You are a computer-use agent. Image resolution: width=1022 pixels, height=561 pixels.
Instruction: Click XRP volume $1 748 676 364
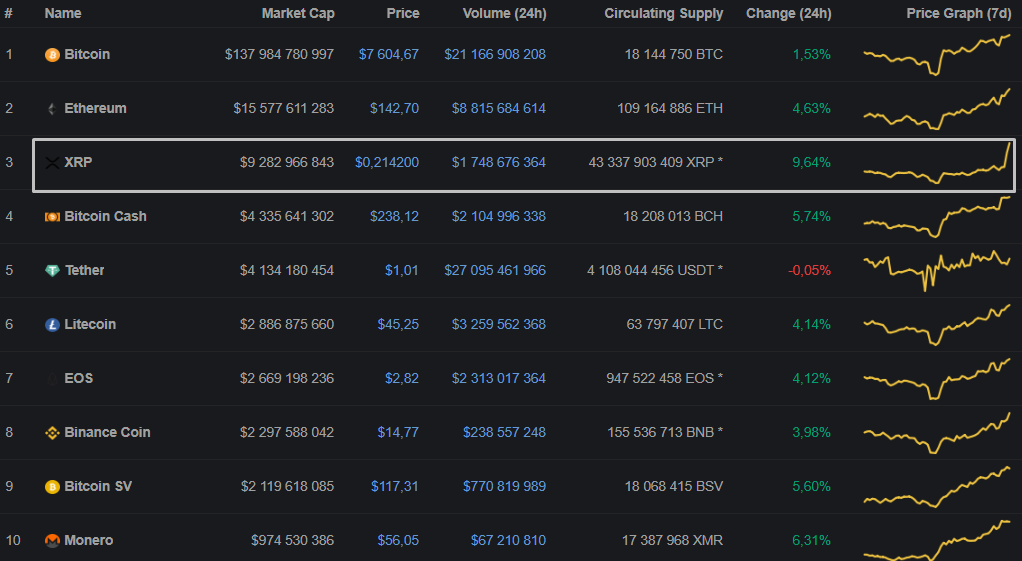(499, 163)
